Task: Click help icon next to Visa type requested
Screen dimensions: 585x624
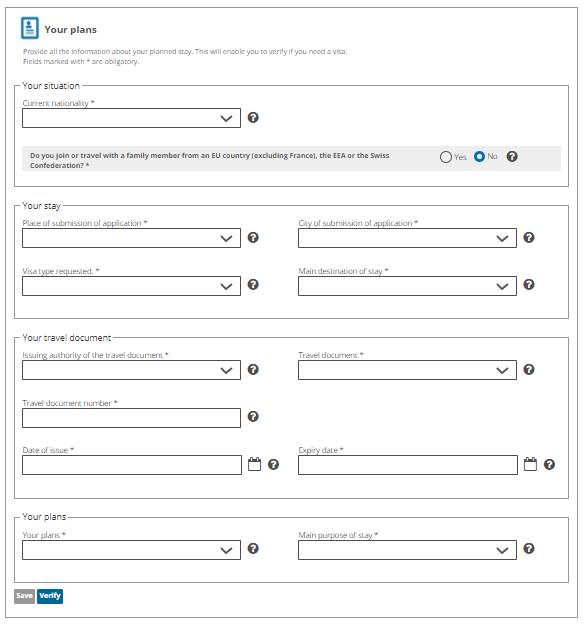Action: (253, 285)
